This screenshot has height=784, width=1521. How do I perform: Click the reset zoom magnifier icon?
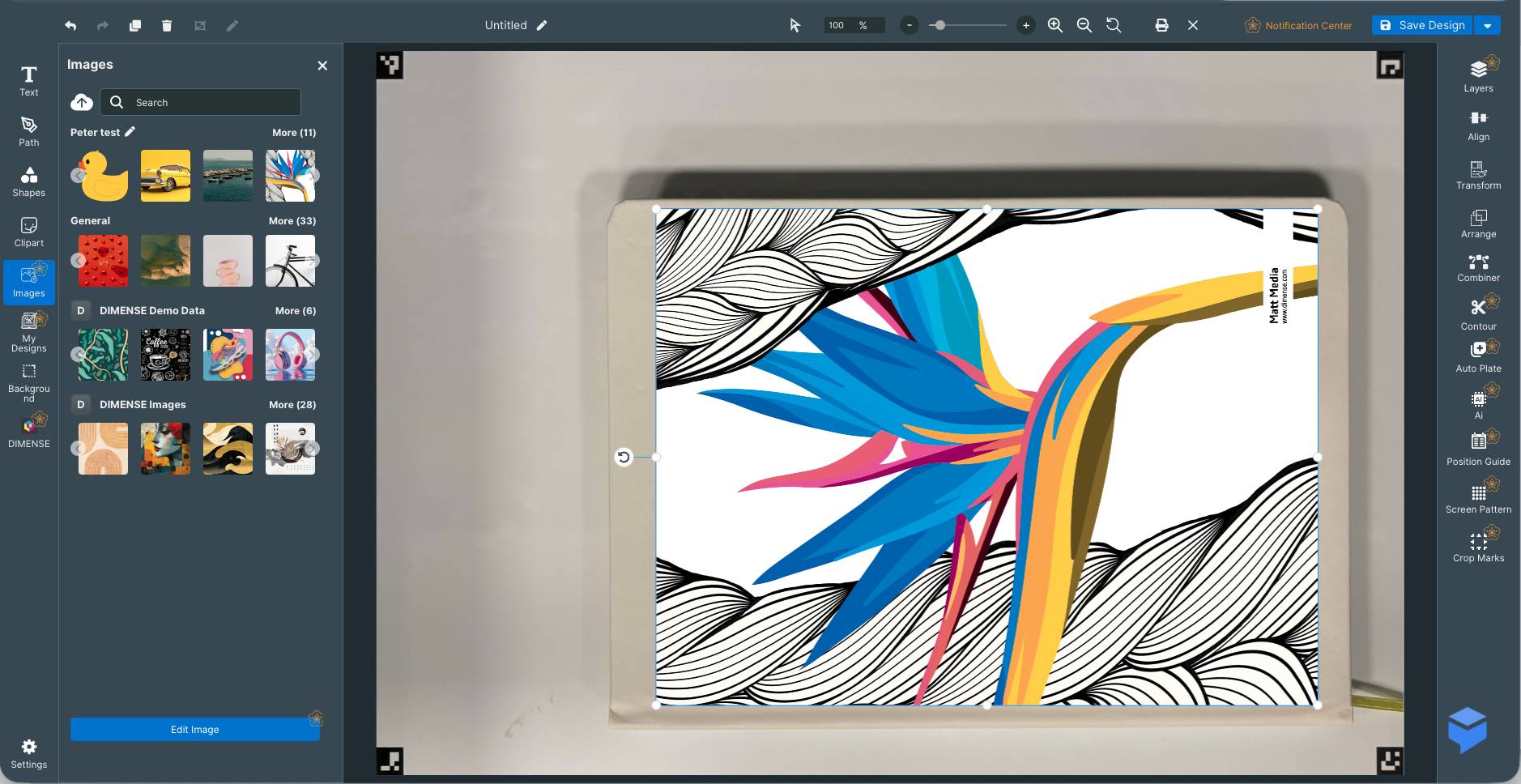pyautogui.click(x=1114, y=25)
